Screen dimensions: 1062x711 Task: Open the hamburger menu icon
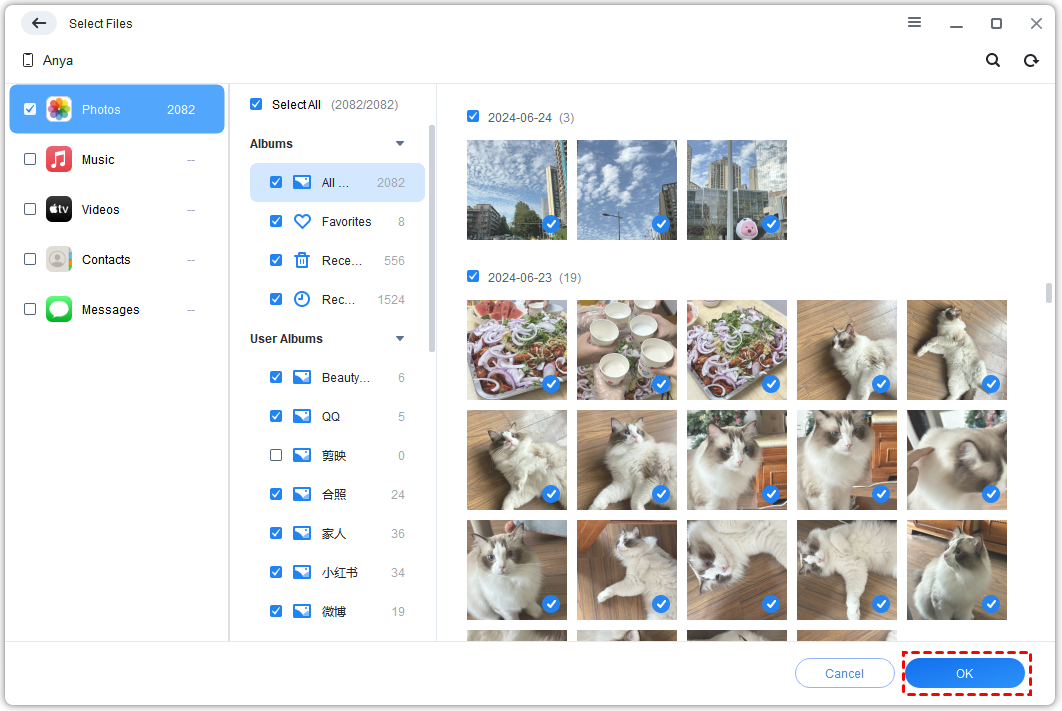click(914, 23)
